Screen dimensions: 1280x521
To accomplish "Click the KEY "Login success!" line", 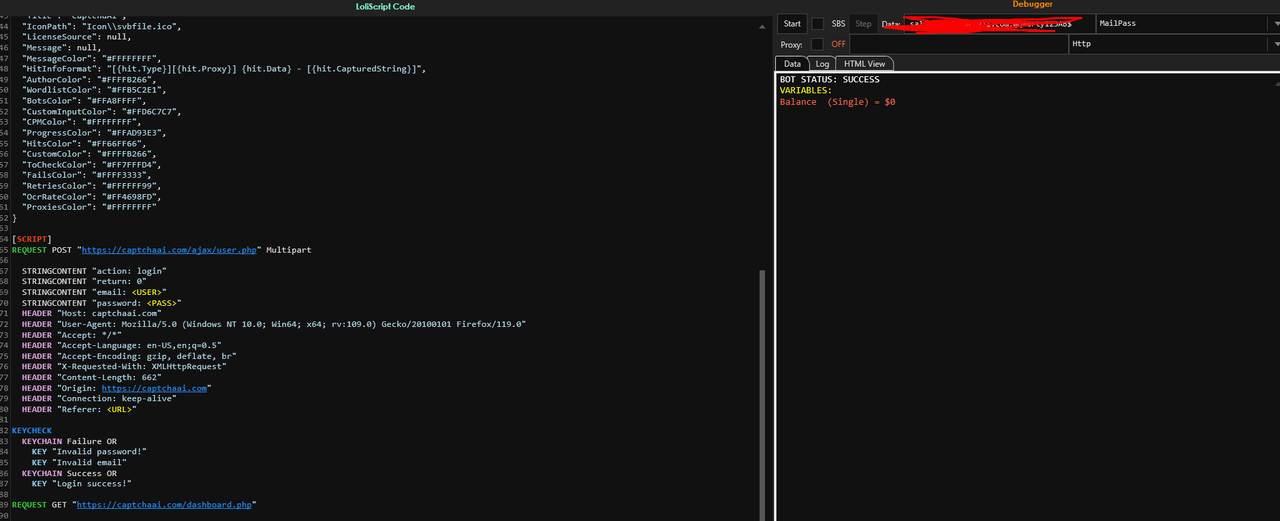I will point(81,484).
